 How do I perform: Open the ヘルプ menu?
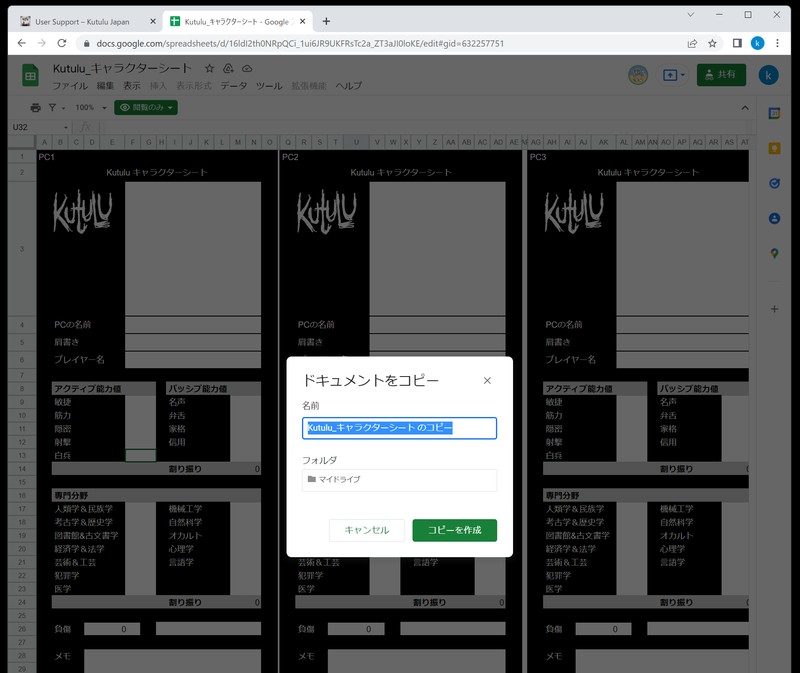[x=348, y=86]
